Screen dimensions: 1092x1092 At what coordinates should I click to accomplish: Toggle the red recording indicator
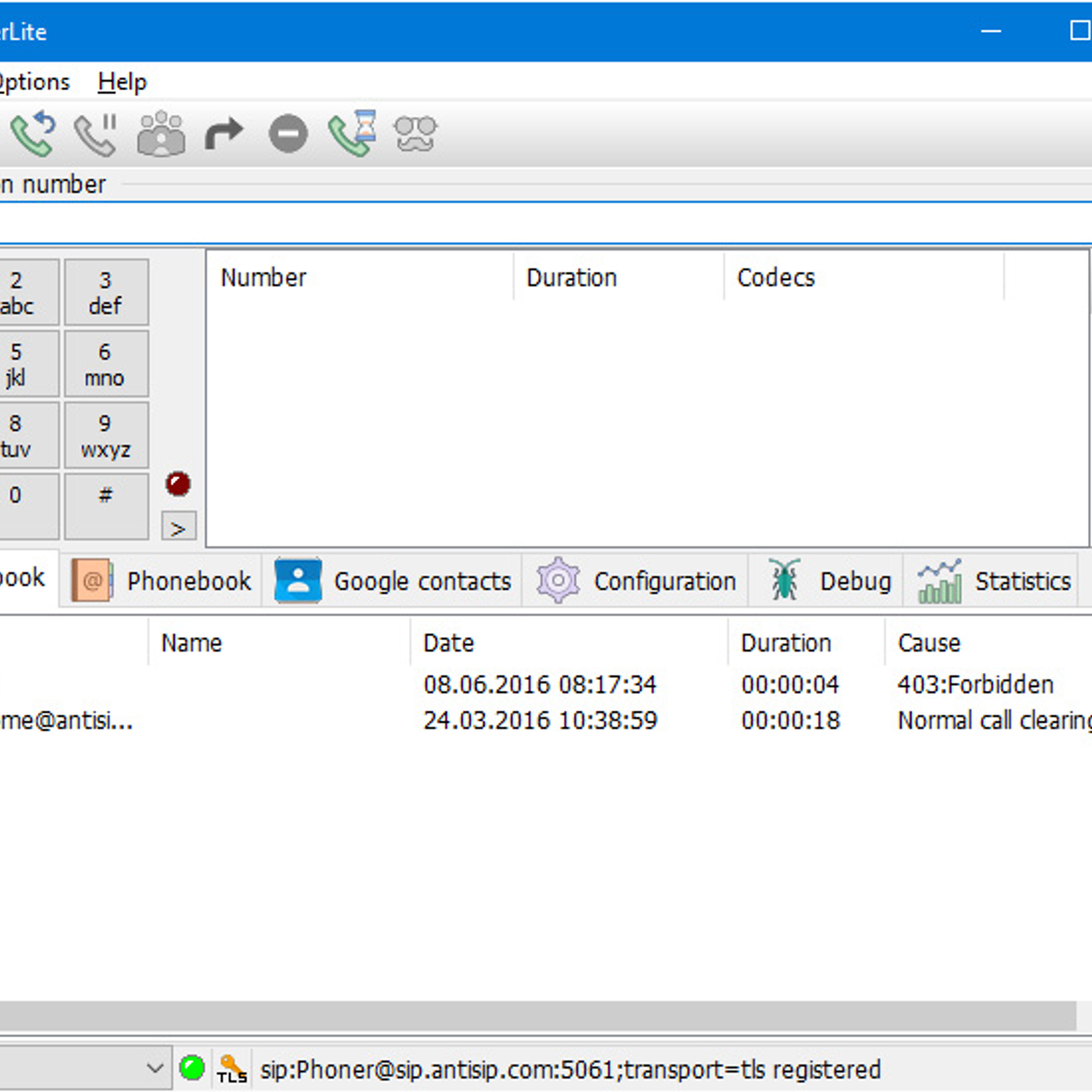177,483
